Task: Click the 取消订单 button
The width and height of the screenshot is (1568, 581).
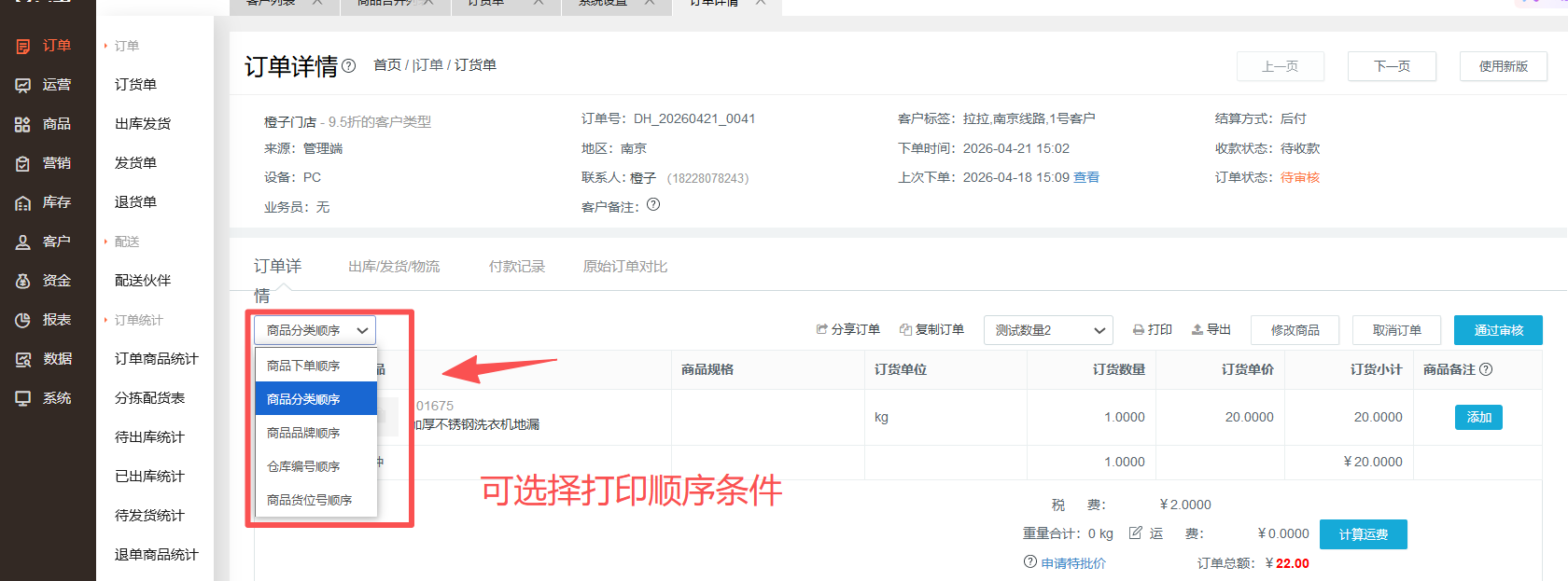Action: coord(1396,330)
